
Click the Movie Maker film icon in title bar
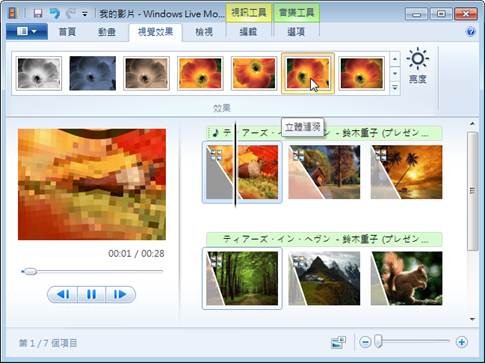click(13, 13)
